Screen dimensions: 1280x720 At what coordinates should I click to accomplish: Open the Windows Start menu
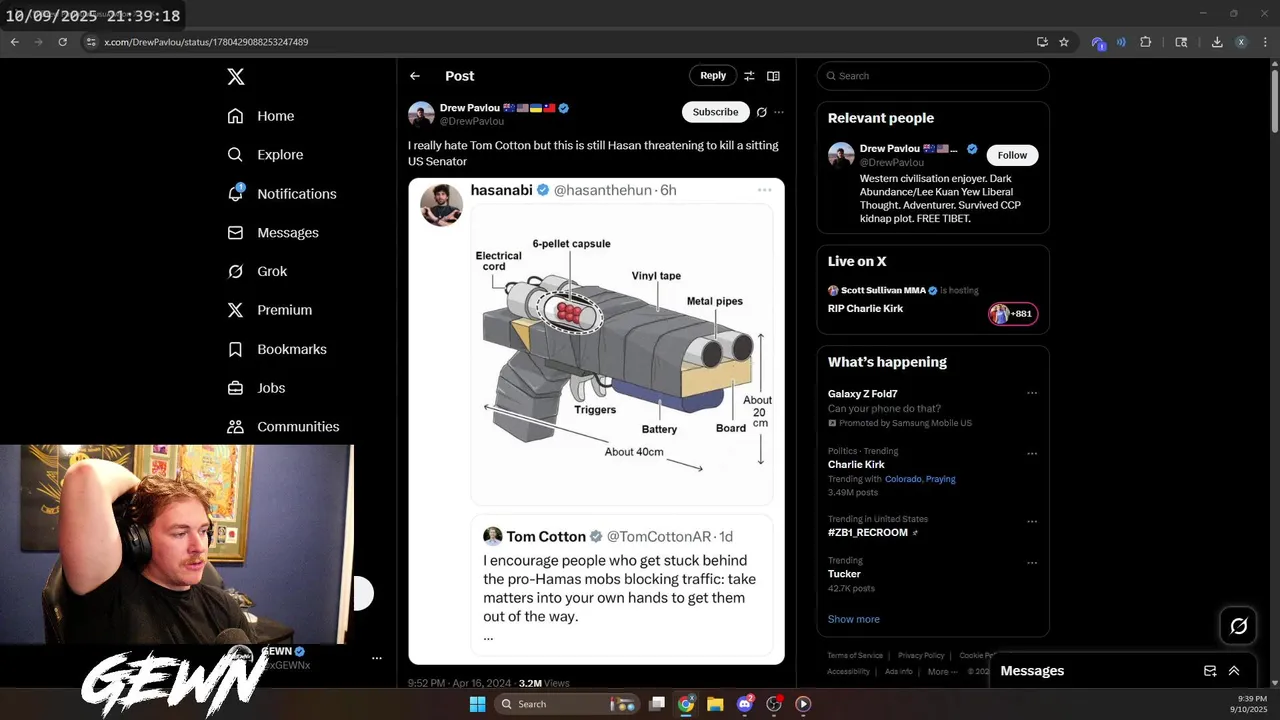(x=477, y=704)
